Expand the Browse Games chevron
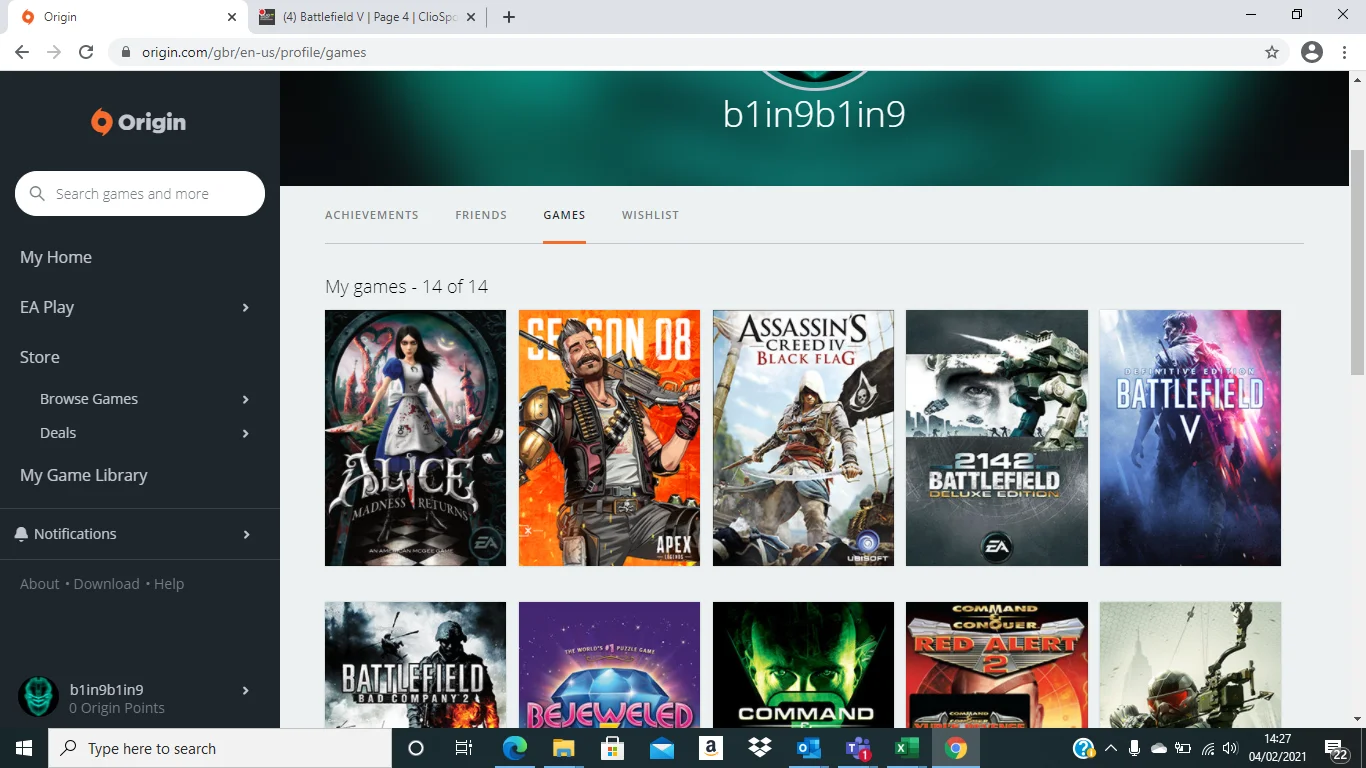The width and height of the screenshot is (1366, 768). pos(245,399)
